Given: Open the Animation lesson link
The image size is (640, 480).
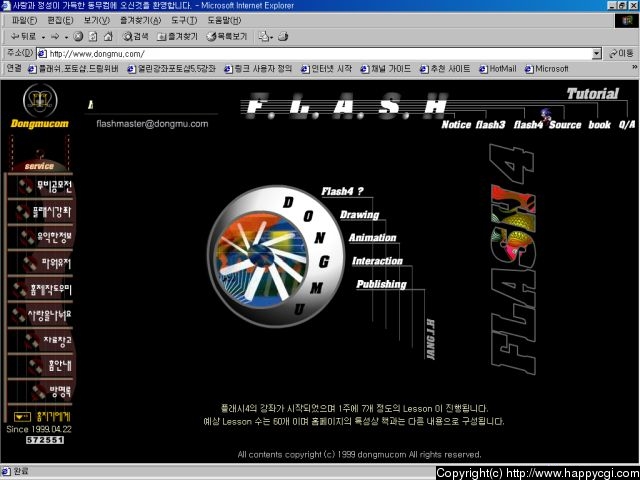Looking at the screenshot, I should [373, 238].
